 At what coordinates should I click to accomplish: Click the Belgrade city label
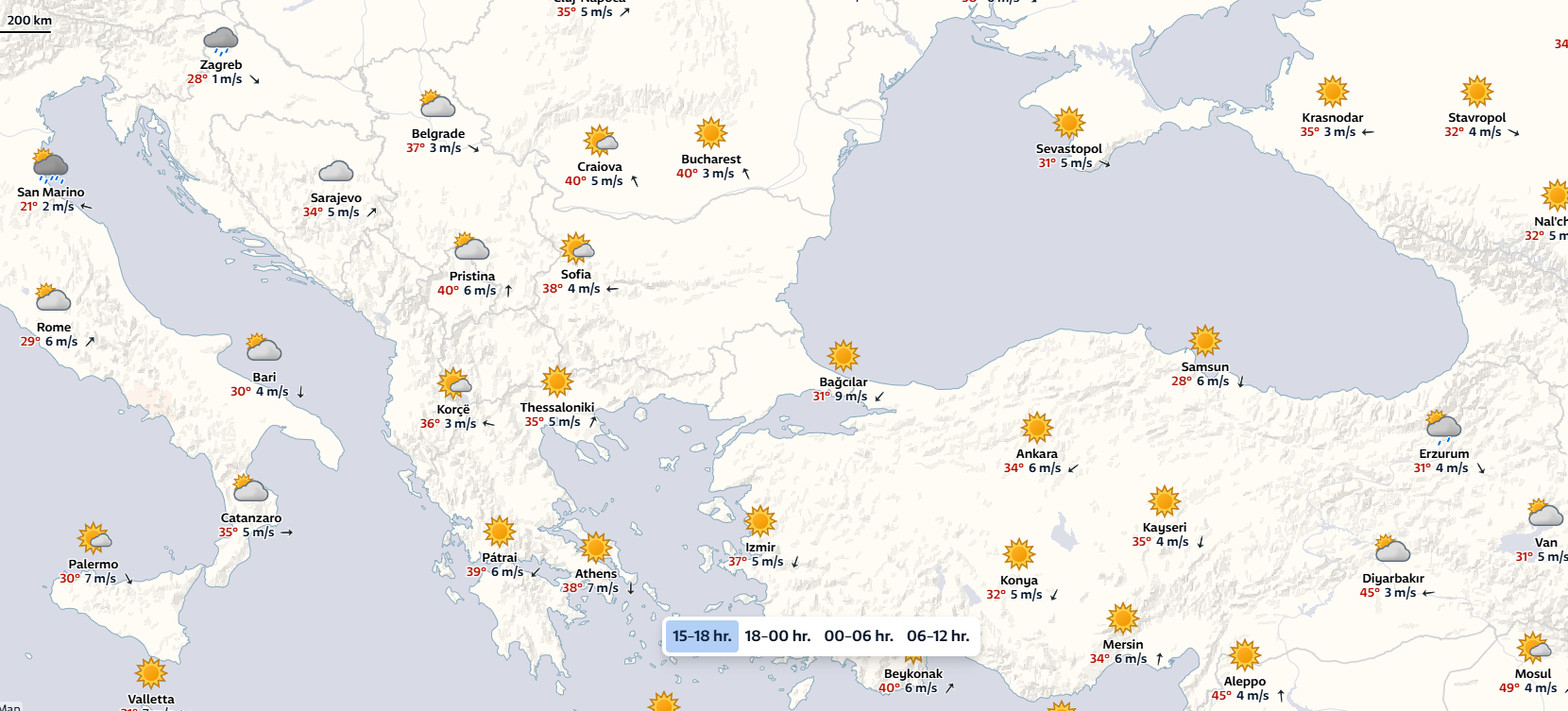click(x=438, y=134)
